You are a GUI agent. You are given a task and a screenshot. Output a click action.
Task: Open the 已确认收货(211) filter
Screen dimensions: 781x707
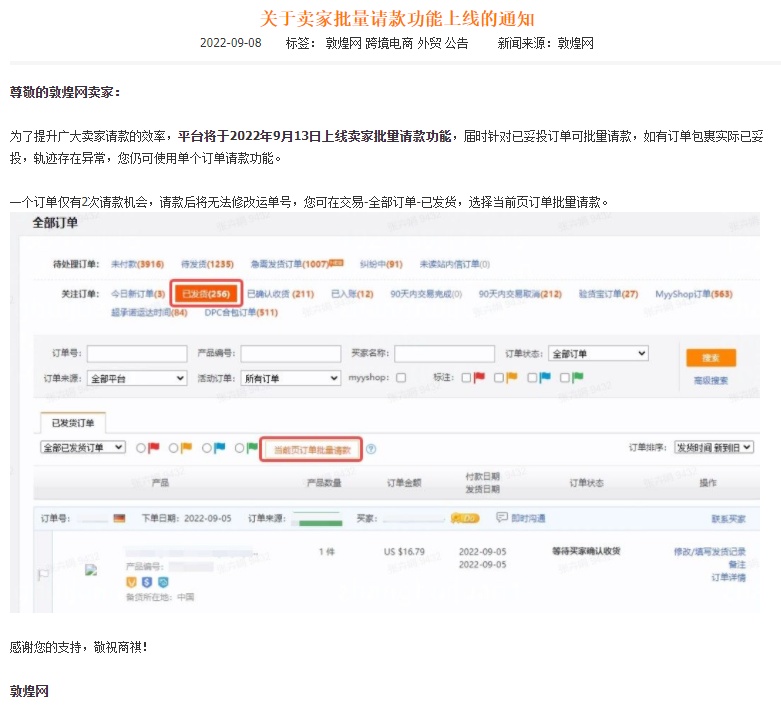click(x=280, y=294)
